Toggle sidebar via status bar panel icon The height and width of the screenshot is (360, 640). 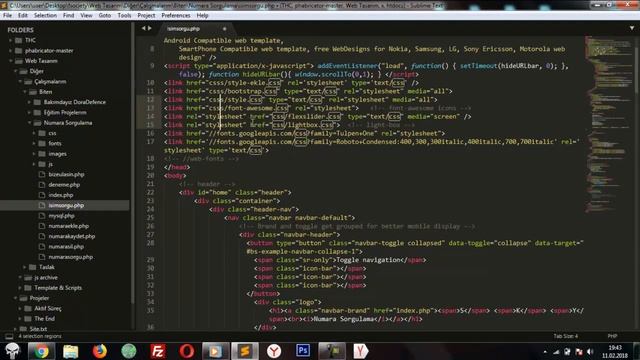pos(9,336)
